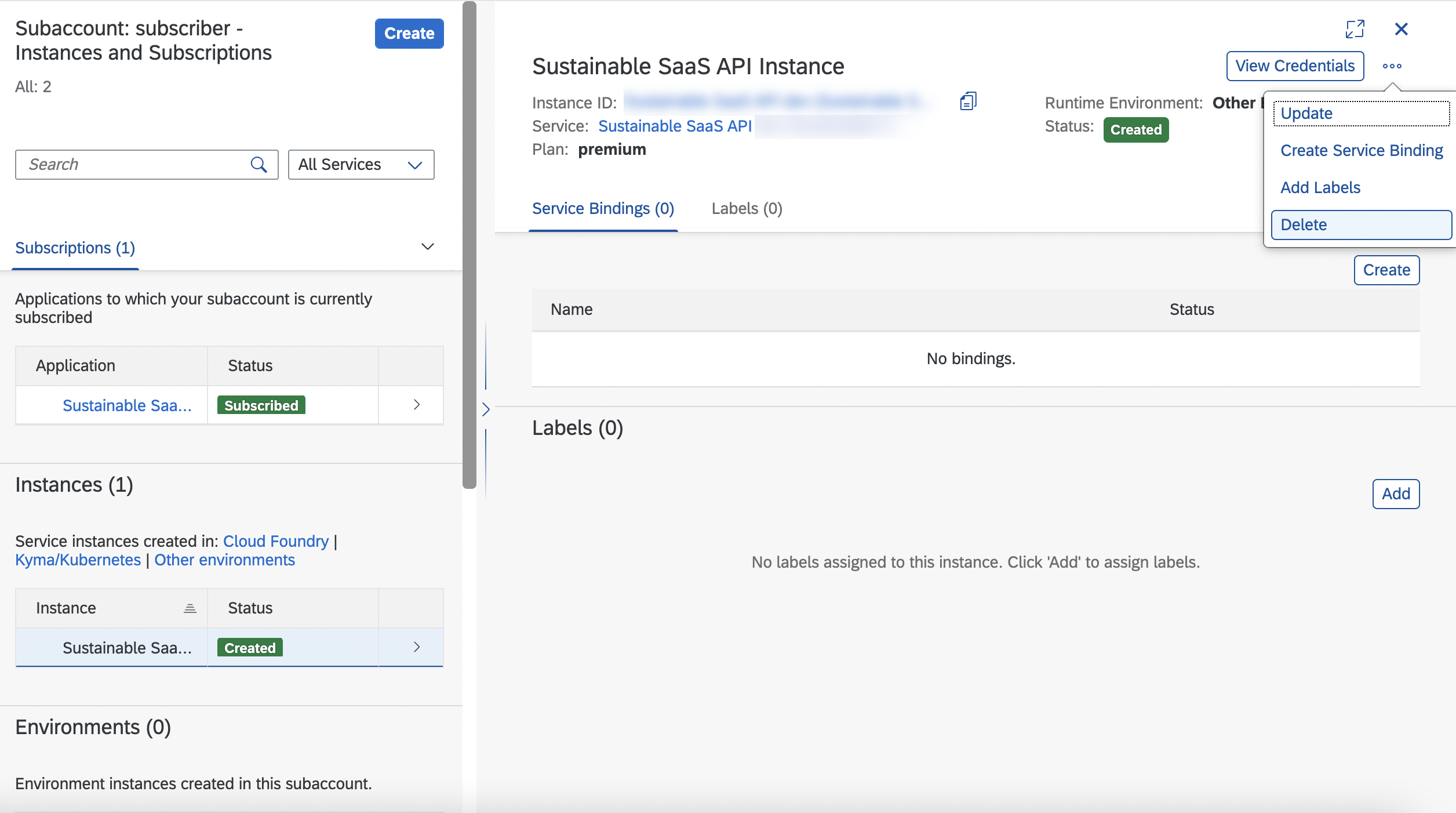Open the Other environments link
The height and width of the screenshot is (813, 1456).
pos(224,560)
